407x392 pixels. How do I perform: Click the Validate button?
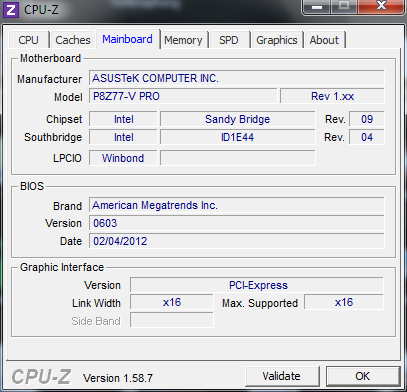pos(282,376)
